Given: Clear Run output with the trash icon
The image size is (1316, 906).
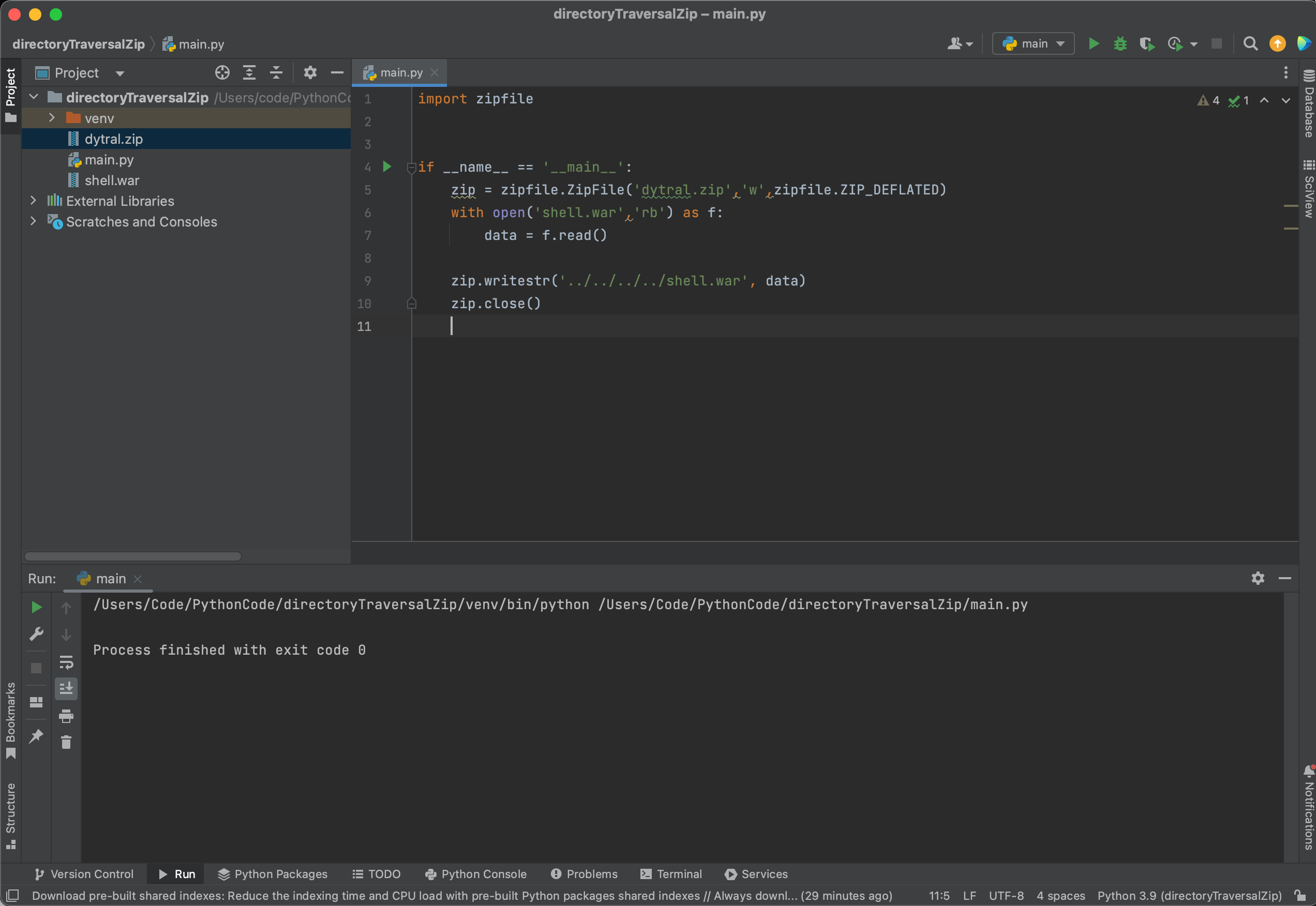Looking at the screenshot, I should click(x=66, y=742).
